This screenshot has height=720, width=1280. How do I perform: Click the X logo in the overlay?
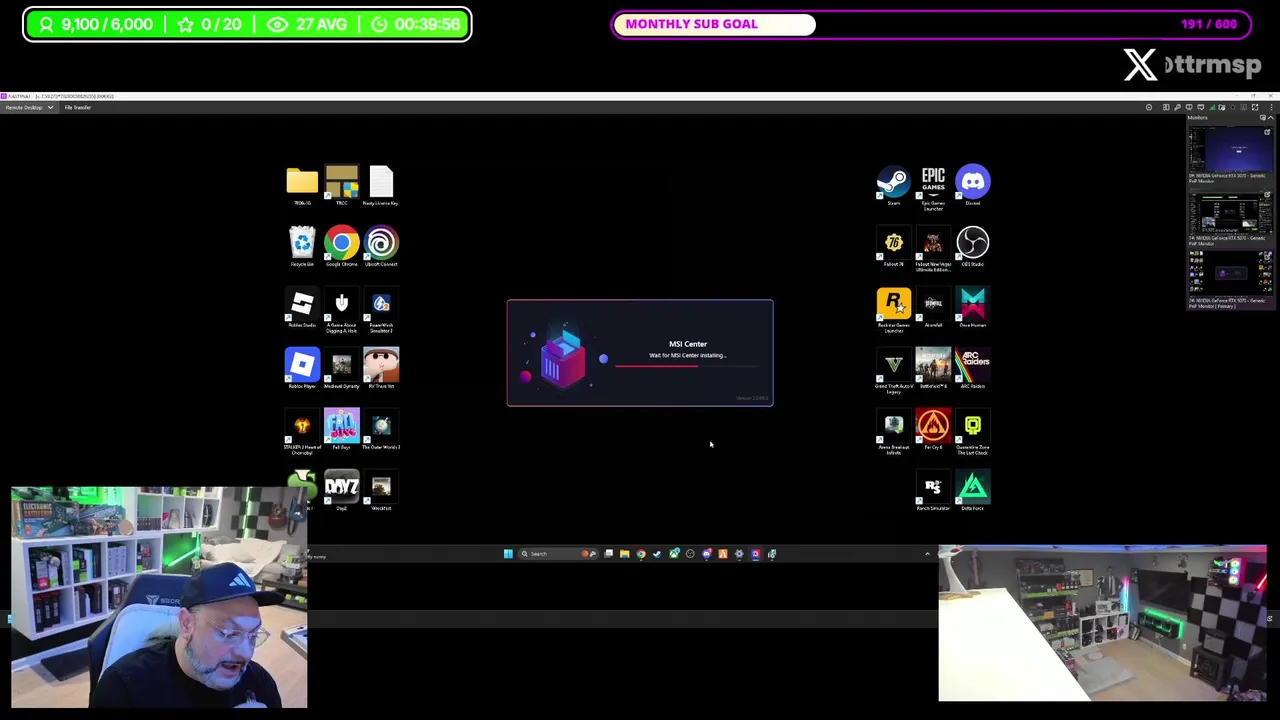tap(1140, 65)
